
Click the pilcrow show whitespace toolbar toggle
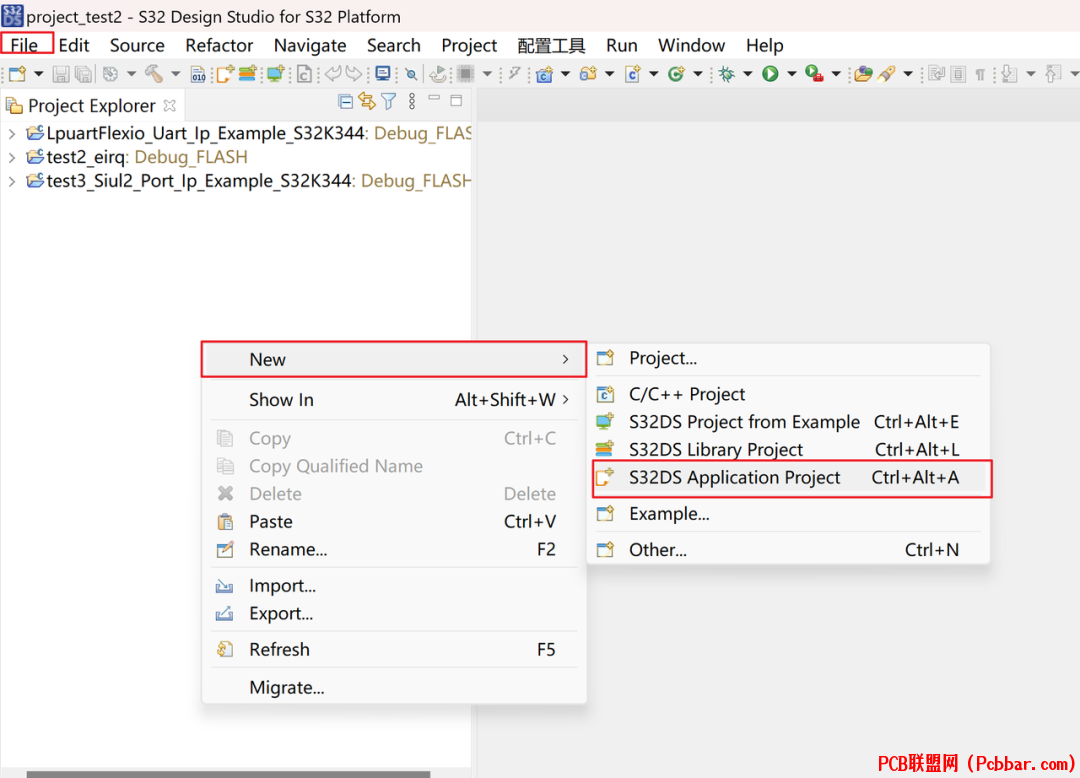coord(979,74)
